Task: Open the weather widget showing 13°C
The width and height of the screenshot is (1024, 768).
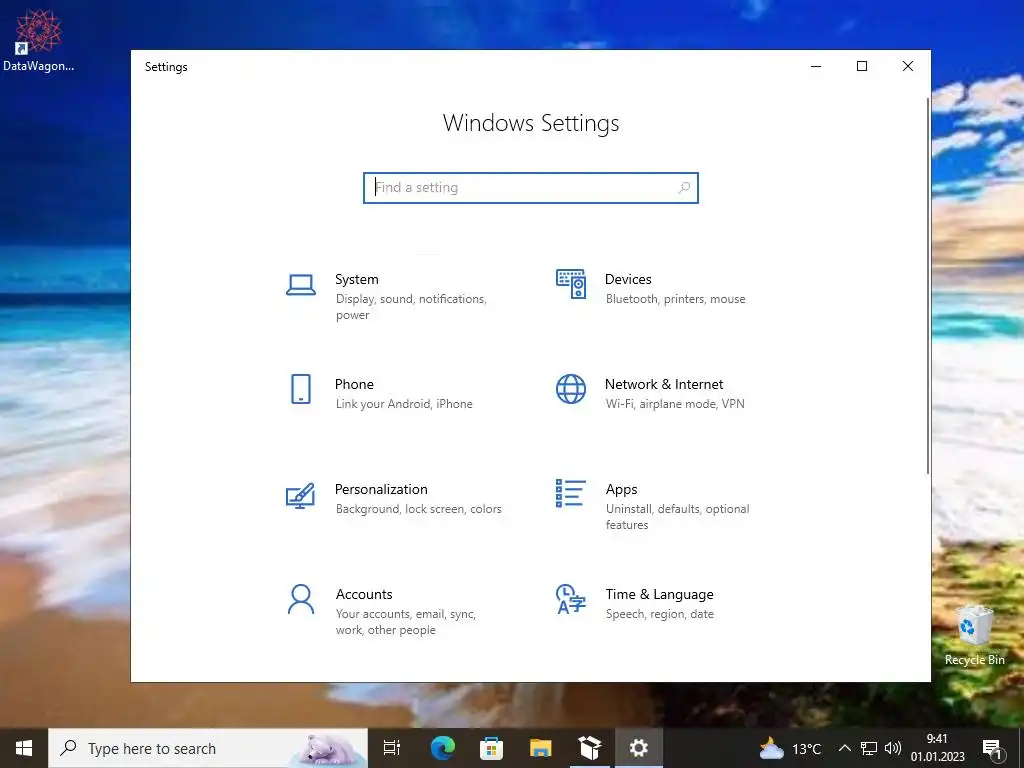Action: click(x=790, y=748)
